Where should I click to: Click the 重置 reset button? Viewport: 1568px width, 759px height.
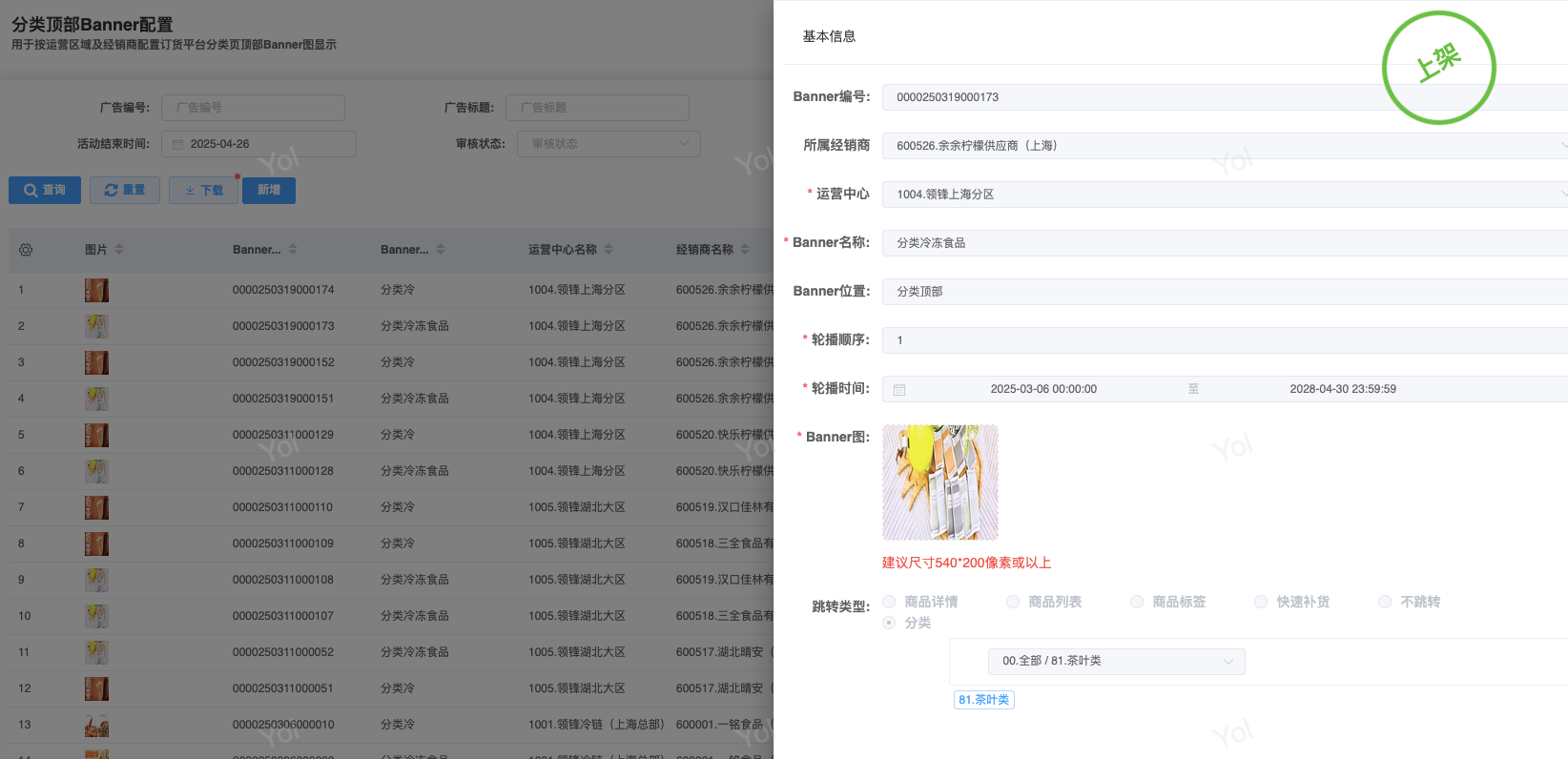pyautogui.click(x=125, y=191)
